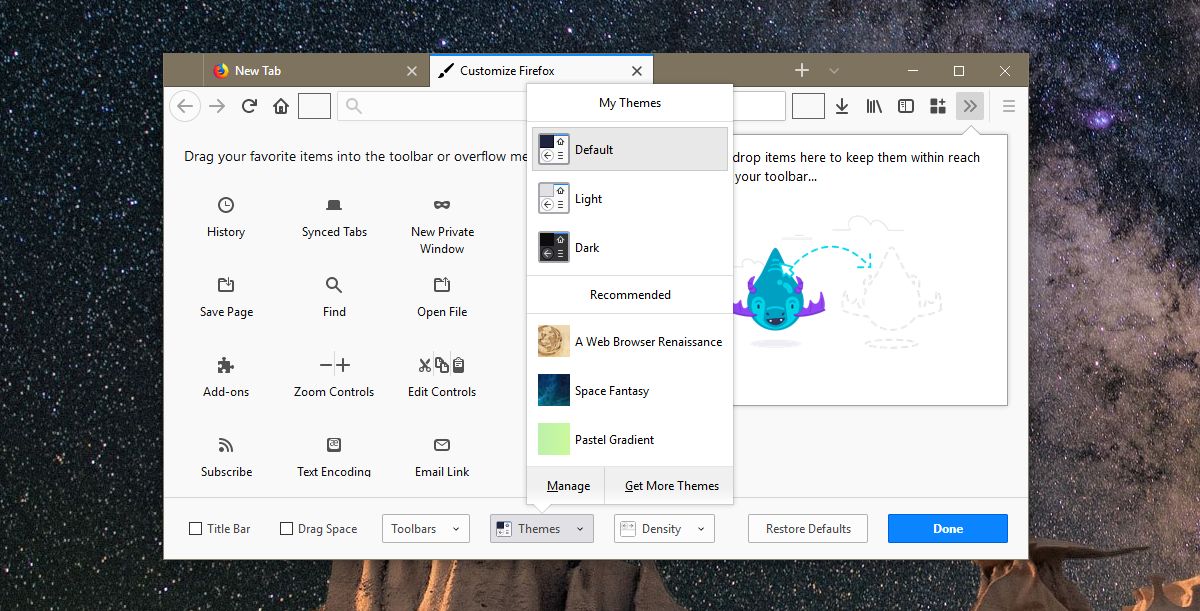This screenshot has width=1200, height=611.
Task: Select the Edit Controls item
Action: coord(442,374)
